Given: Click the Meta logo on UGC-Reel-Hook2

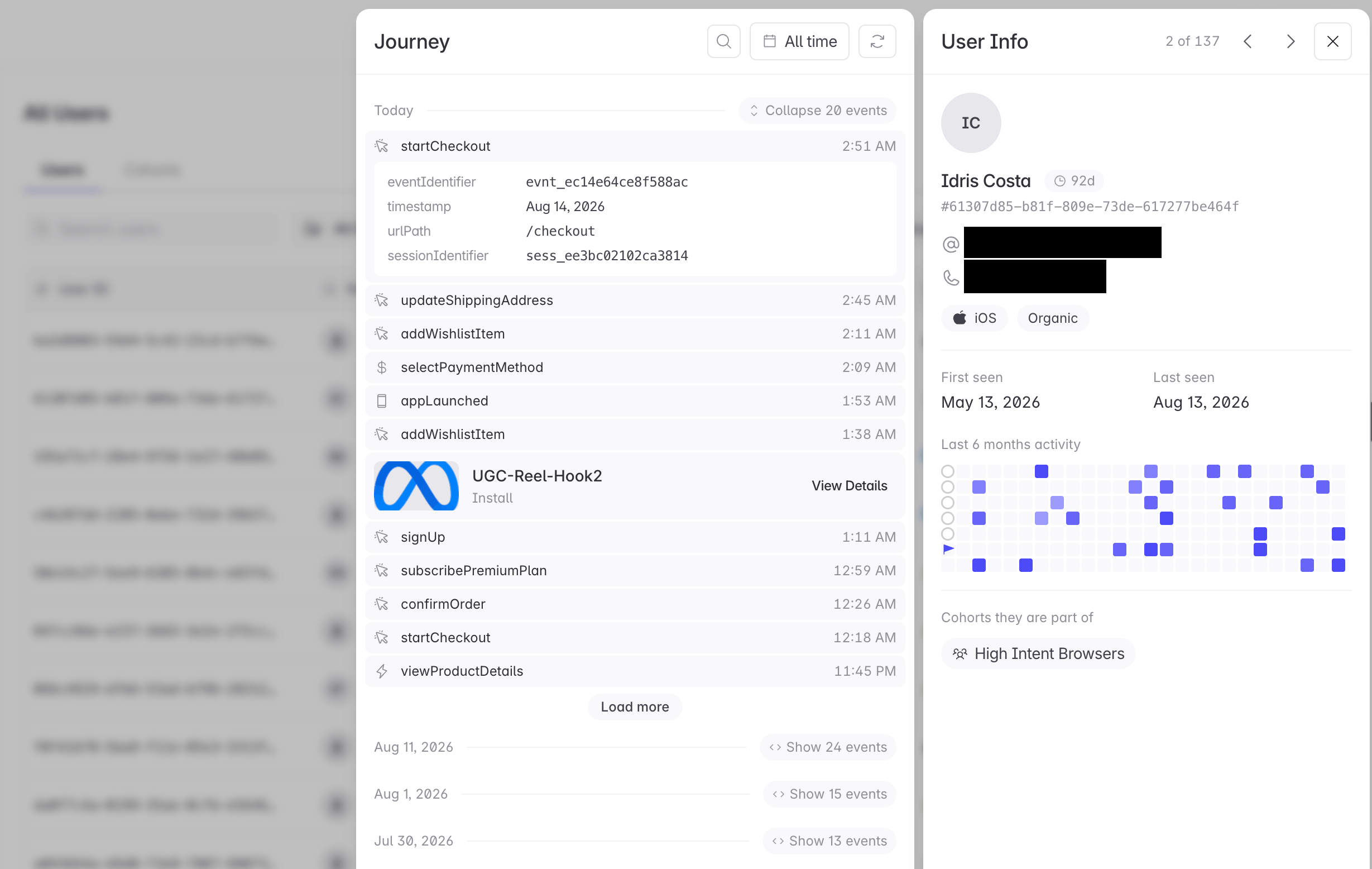Looking at the screenshot, I should pyautogui.click(x=416, y=486).
